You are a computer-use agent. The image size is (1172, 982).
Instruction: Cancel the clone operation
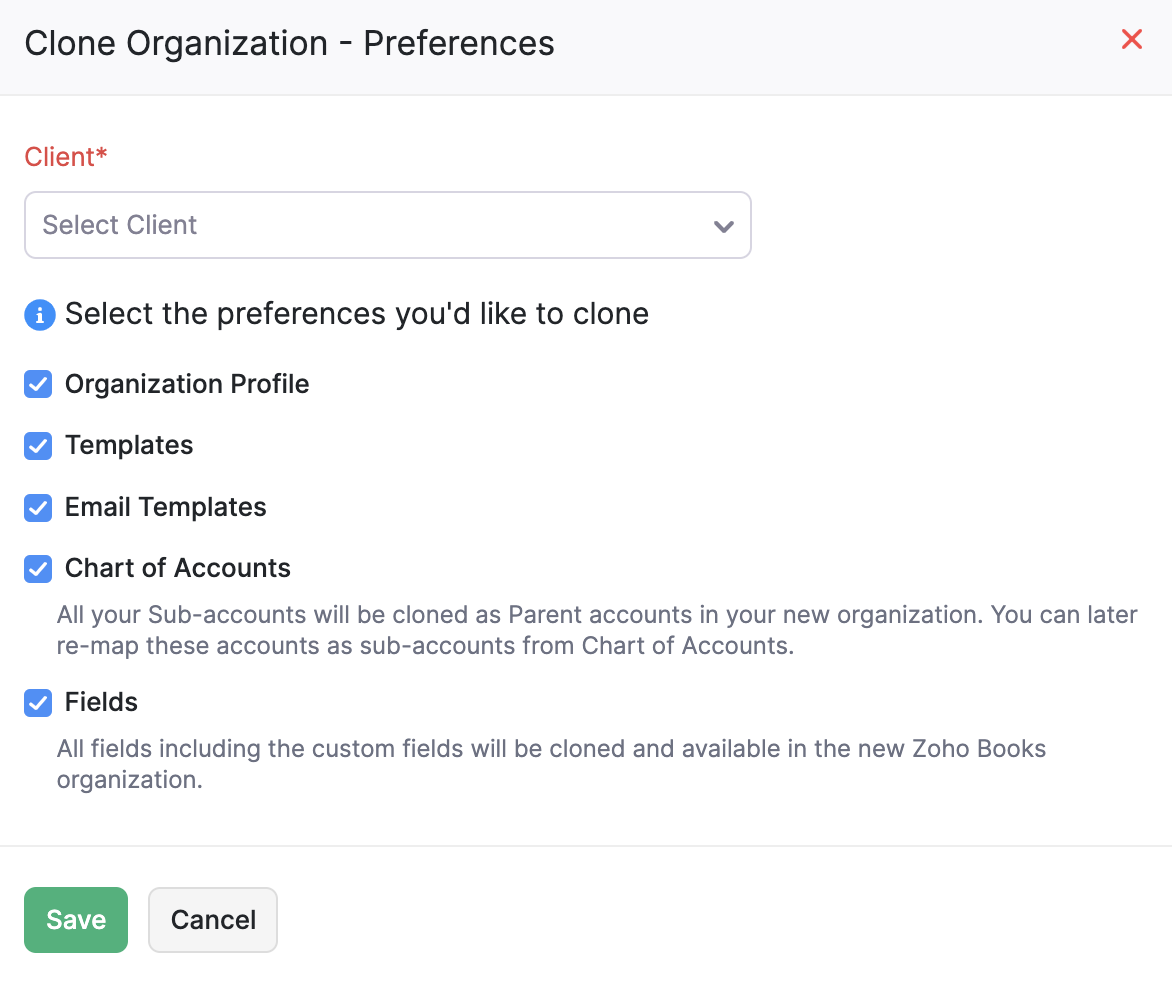(x=212, y=919)
